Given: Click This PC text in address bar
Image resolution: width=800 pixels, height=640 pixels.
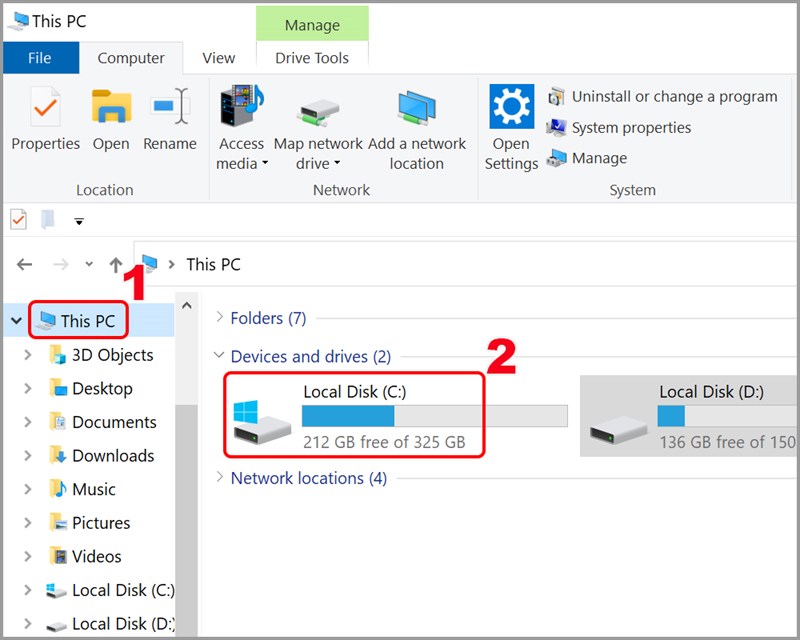Looking at the screenshot, I should tap(213, 264).
